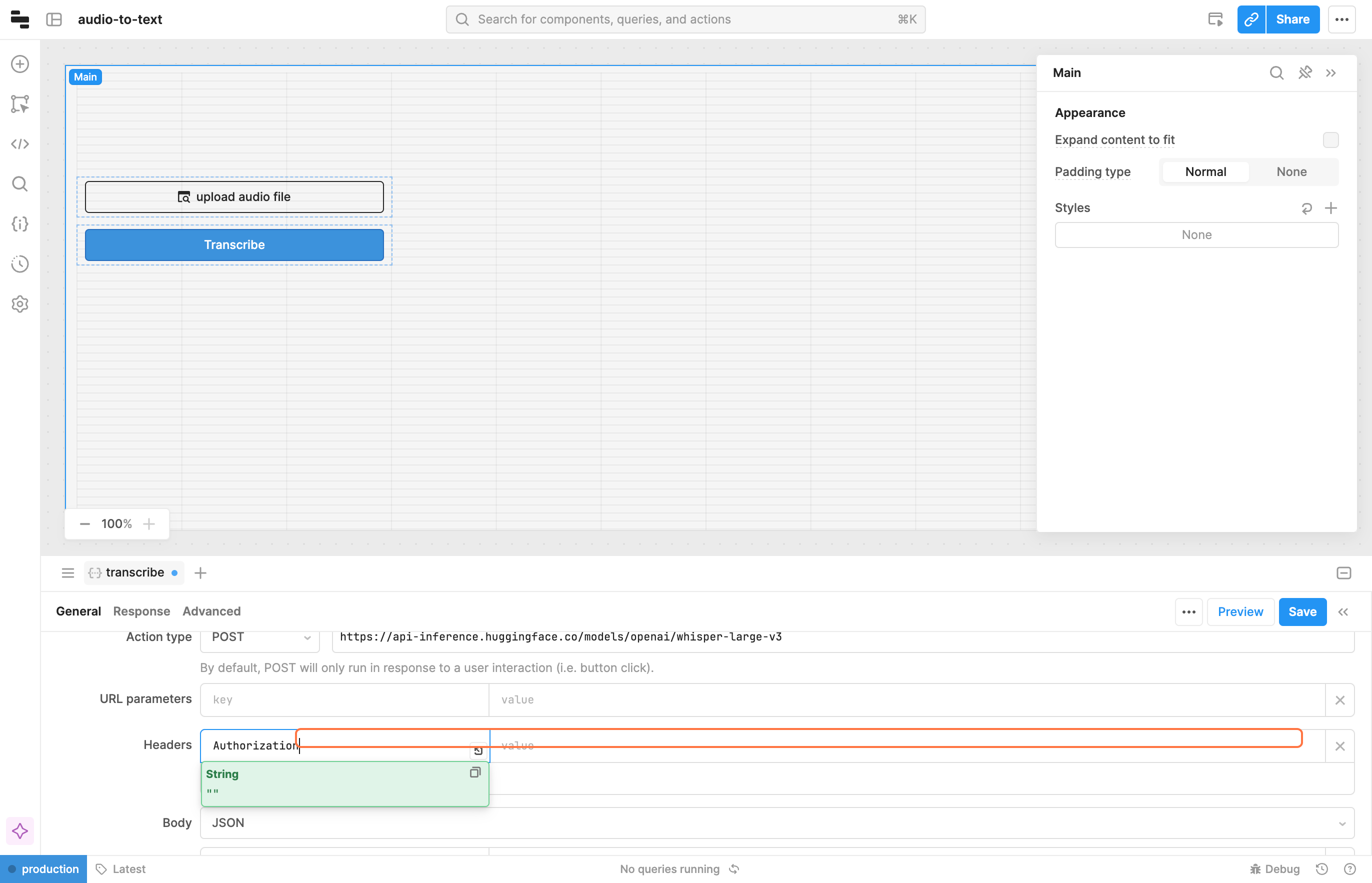Click the AI sparkle assistant icon
The image size is (1372, 883).
(x=20, y=831)
